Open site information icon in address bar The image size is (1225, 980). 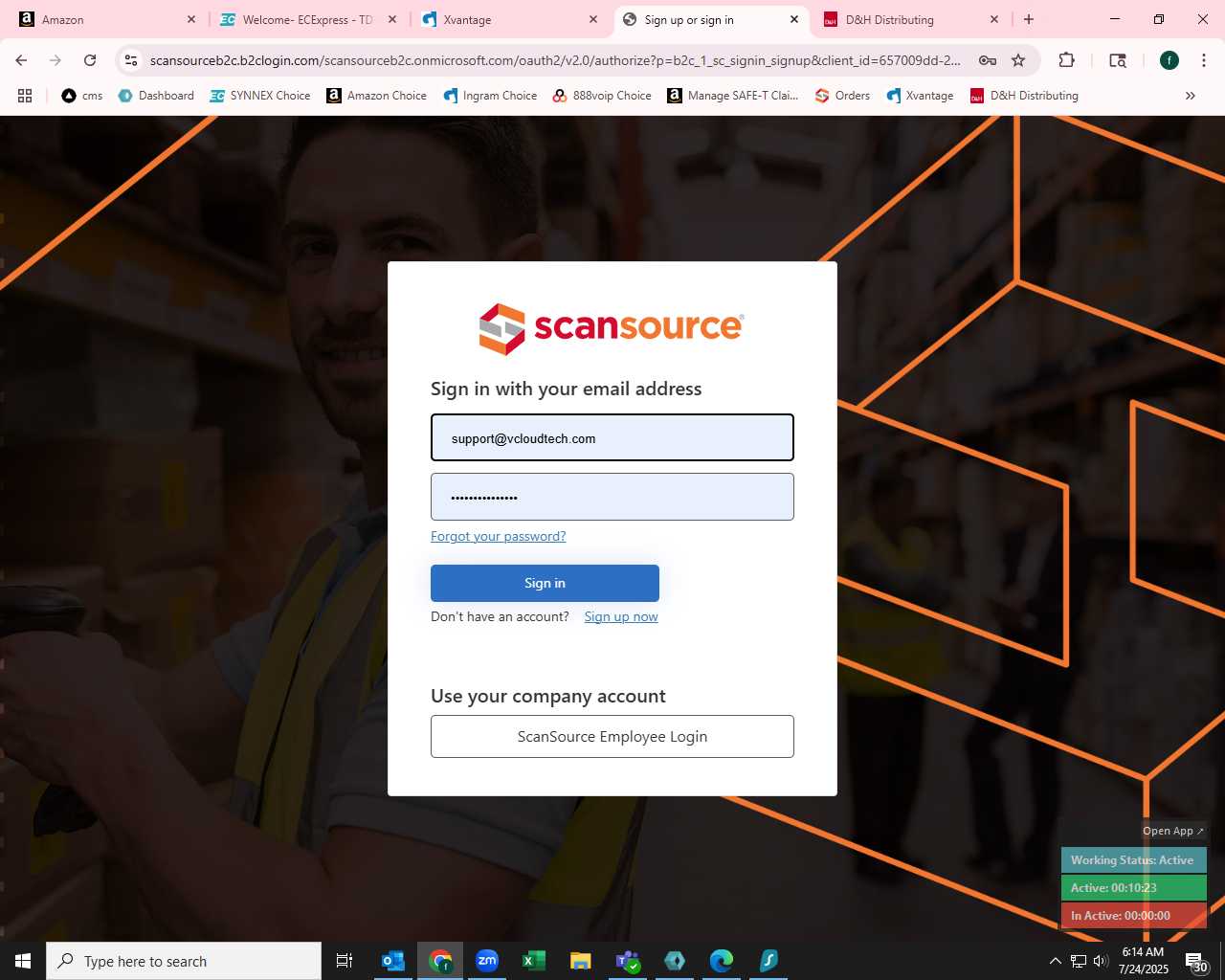(x=132, y=60)
